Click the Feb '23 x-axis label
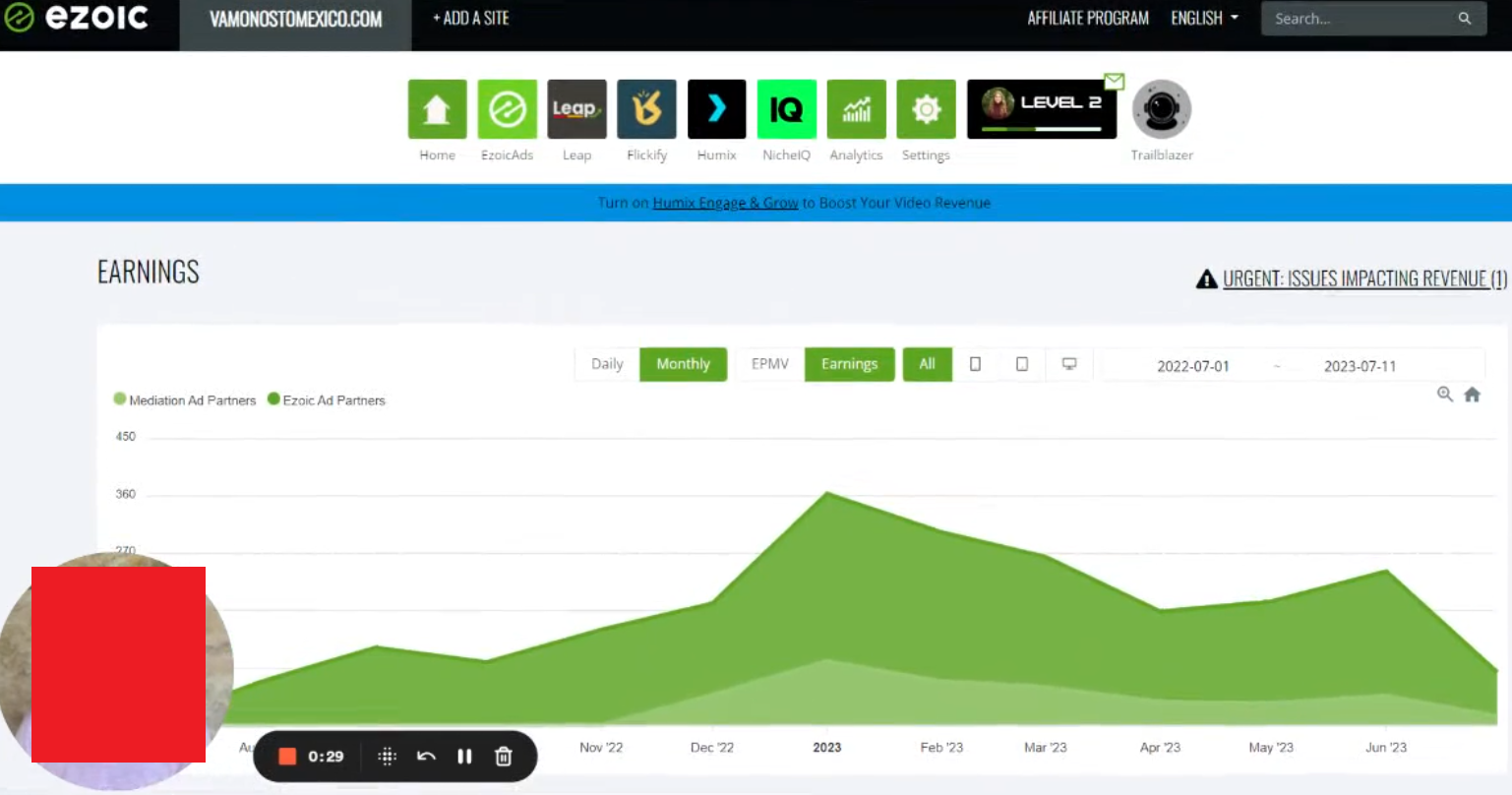This screenshot has height=795, width=1512. 941,748
